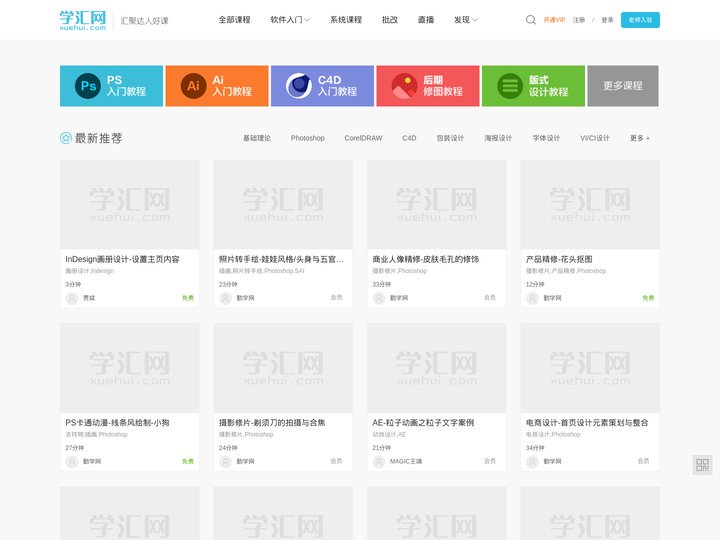
Task: Open the search magnifier icon
Action: (530, 20)
